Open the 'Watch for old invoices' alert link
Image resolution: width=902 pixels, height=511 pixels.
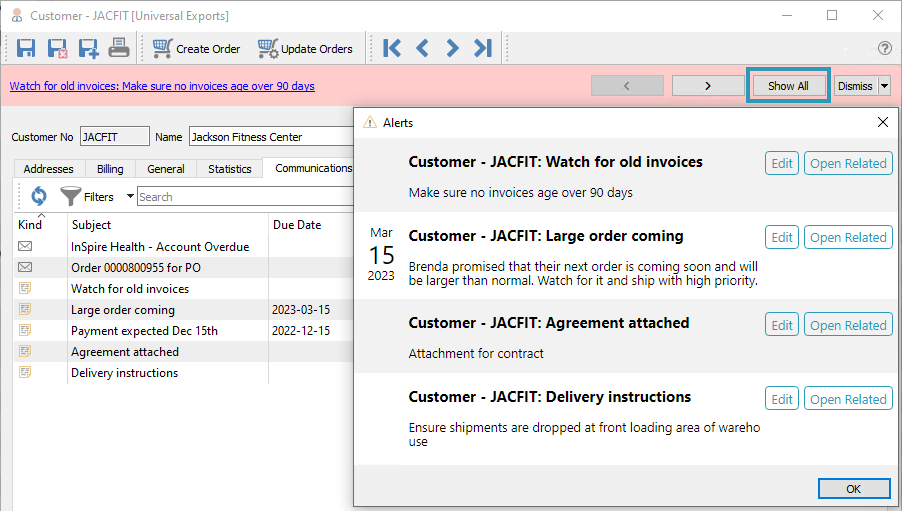(x=162, y=86)
